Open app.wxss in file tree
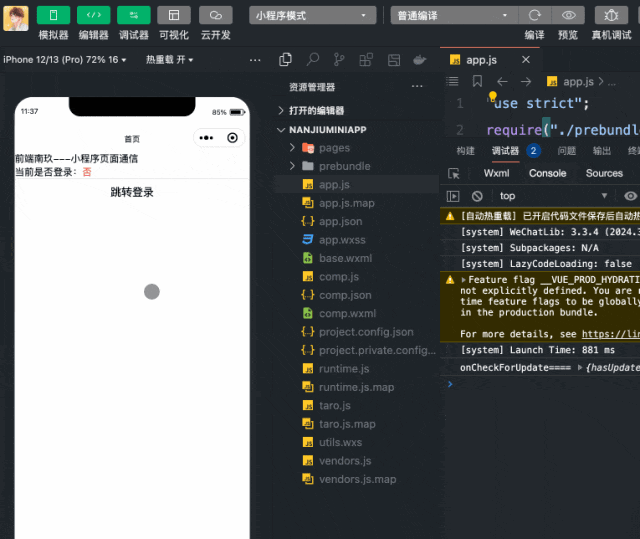640x539 pixels. [340, 240]
